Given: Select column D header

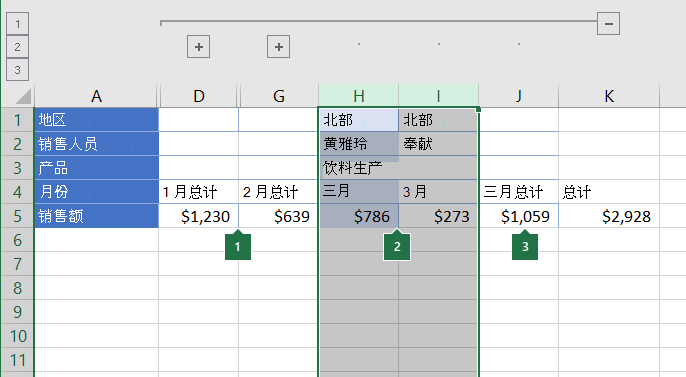Looking at the screenshot, I should [199, 96].
